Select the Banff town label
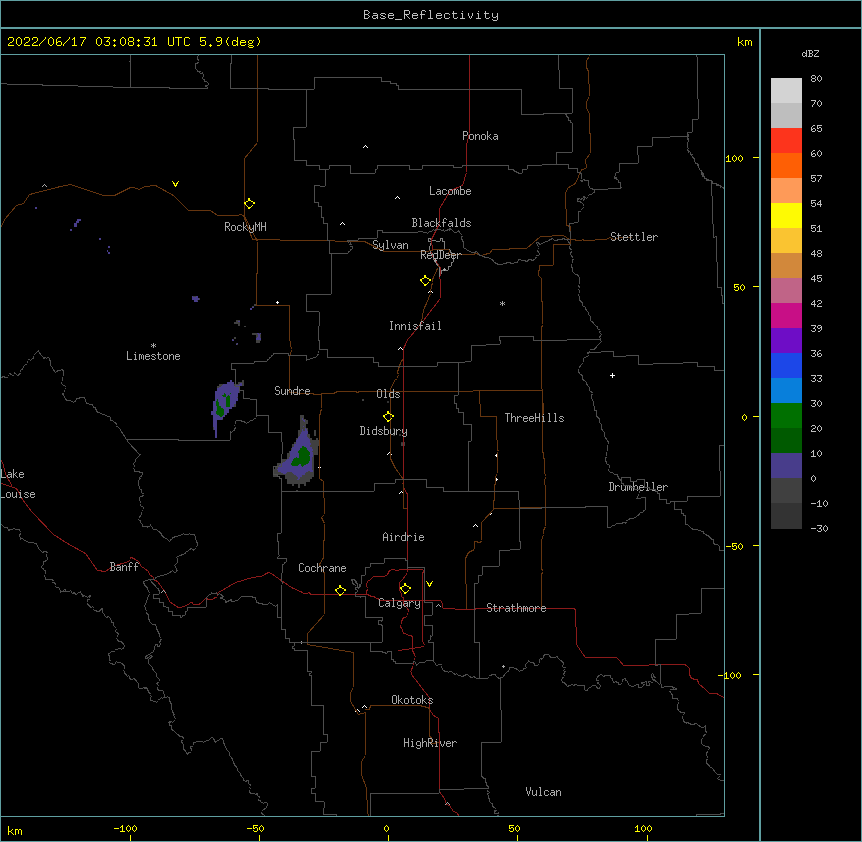 point(124,567)
